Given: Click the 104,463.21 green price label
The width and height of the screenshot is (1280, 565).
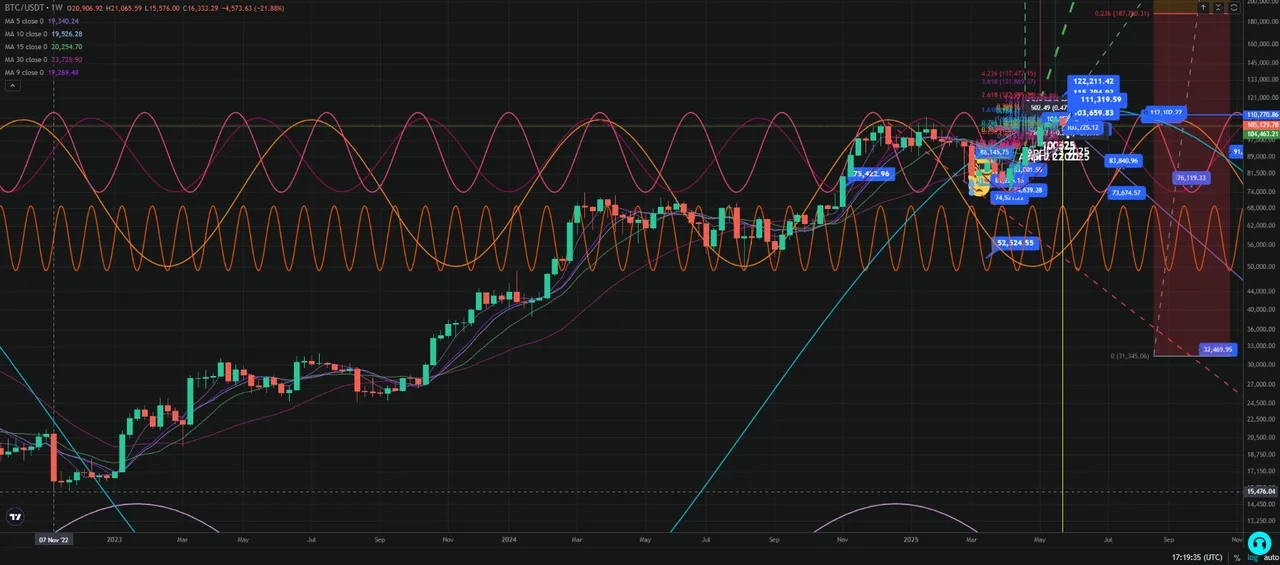Looking at the screenshot, I should [x=1261, y=132].
